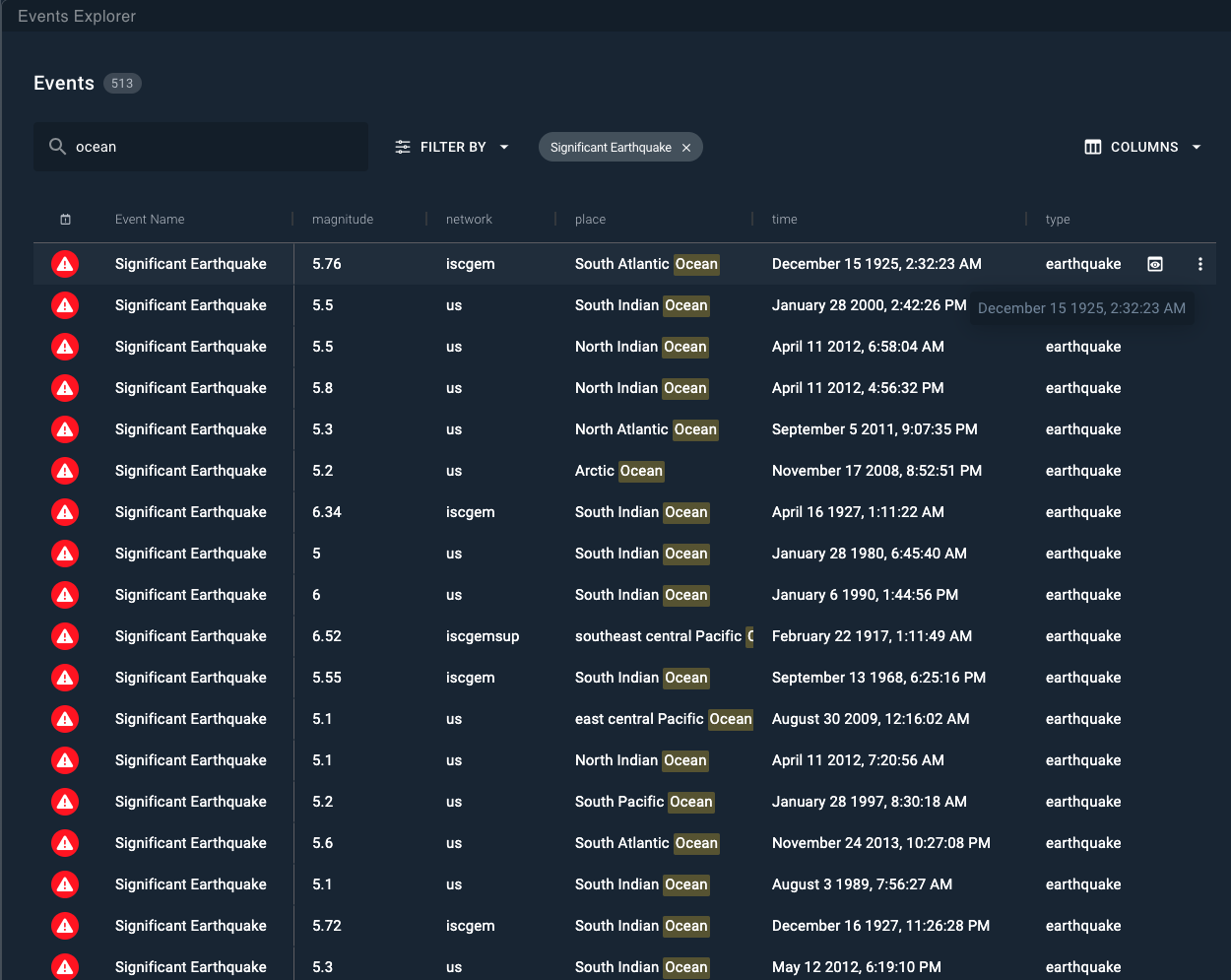
Task: Click the alert icon on the Arctic Ocean row
Action: (x=65, y=471)
